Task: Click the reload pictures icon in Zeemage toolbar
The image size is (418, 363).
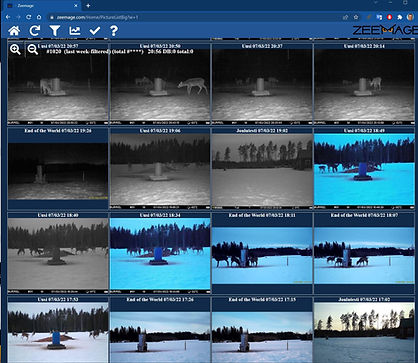Action: point(35,31)
